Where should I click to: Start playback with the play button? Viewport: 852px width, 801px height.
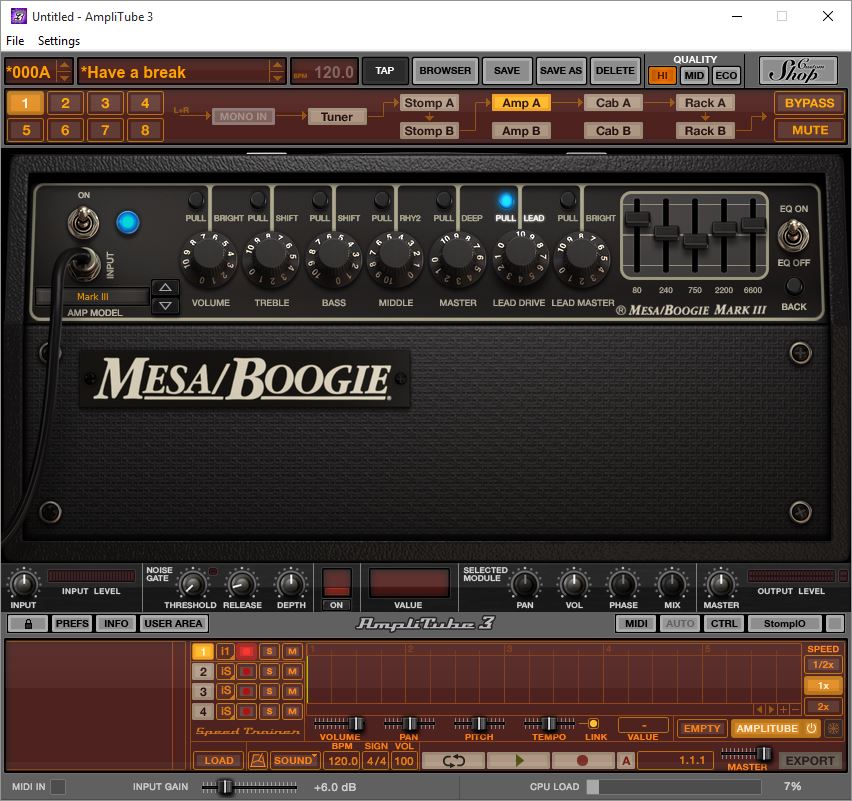[x=518, y=760]
